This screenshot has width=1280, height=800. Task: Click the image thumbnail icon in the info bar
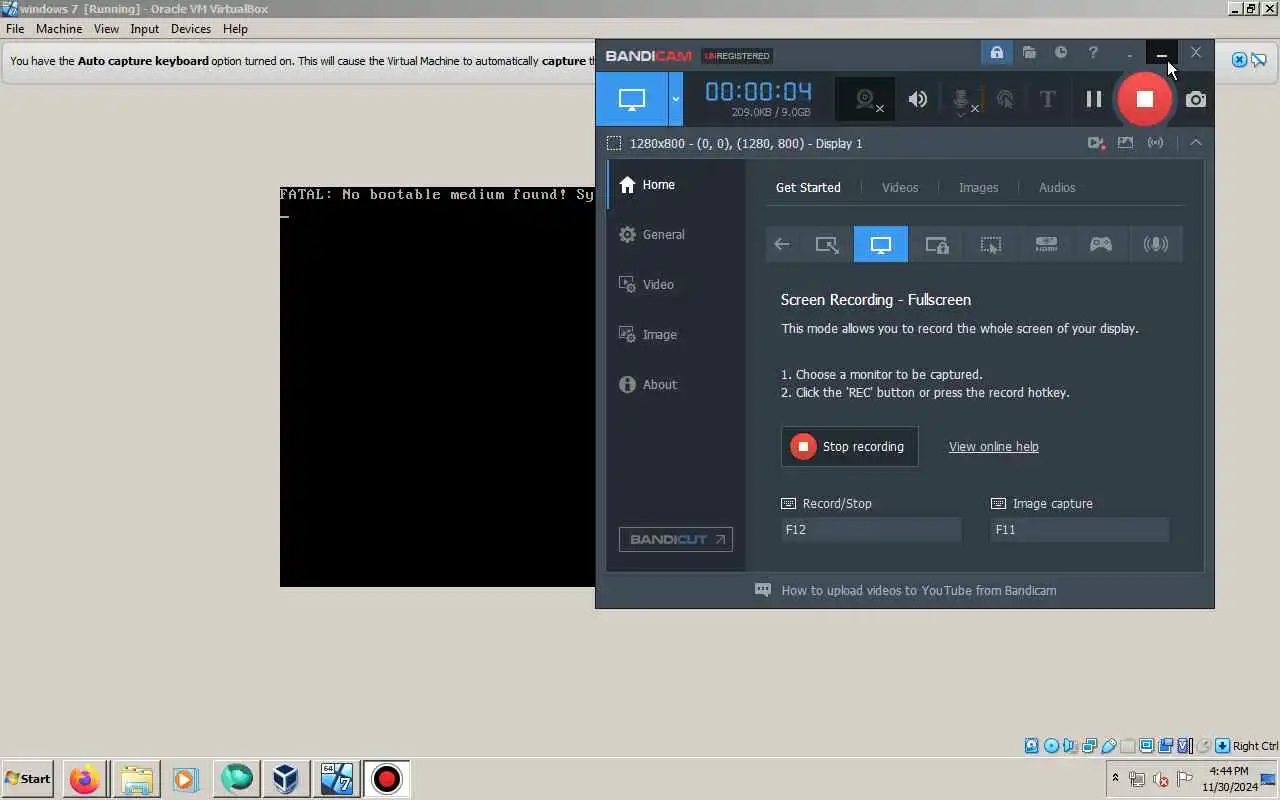tap(1125, 143)
